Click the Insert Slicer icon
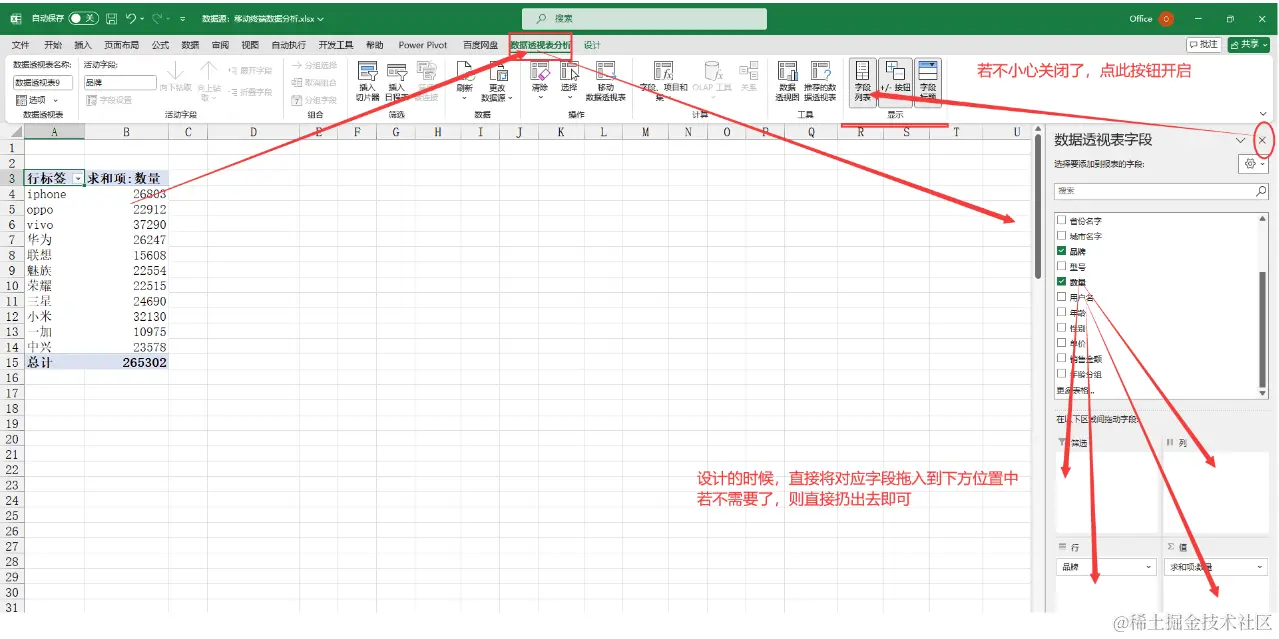1279x639 pixels. 367,71
